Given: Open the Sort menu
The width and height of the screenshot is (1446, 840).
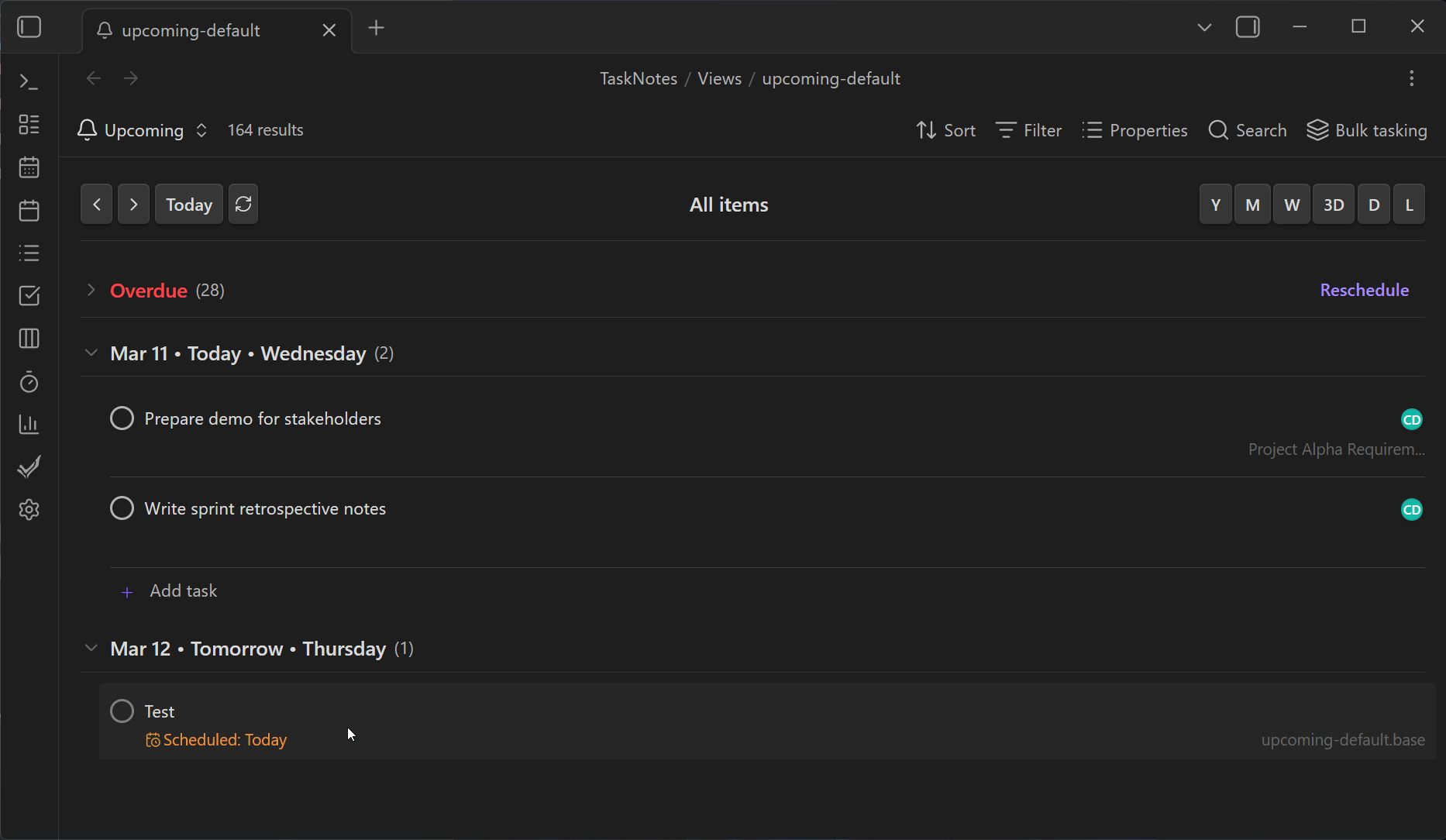Looking at the screenshot, I should point(945,130).
